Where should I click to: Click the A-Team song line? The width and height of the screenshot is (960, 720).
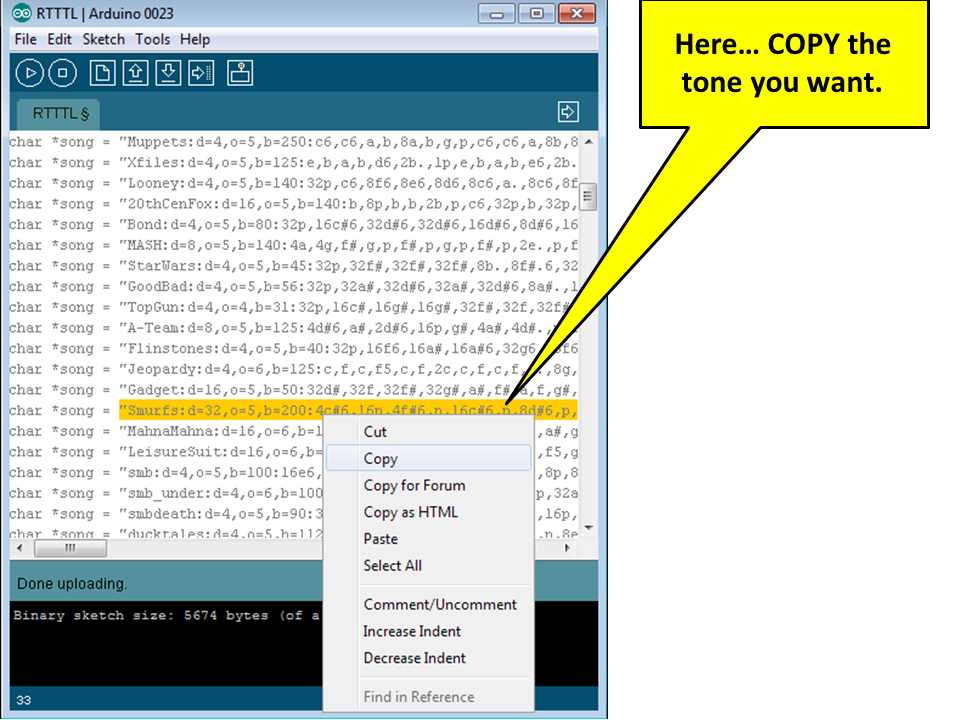click(293, 328)
